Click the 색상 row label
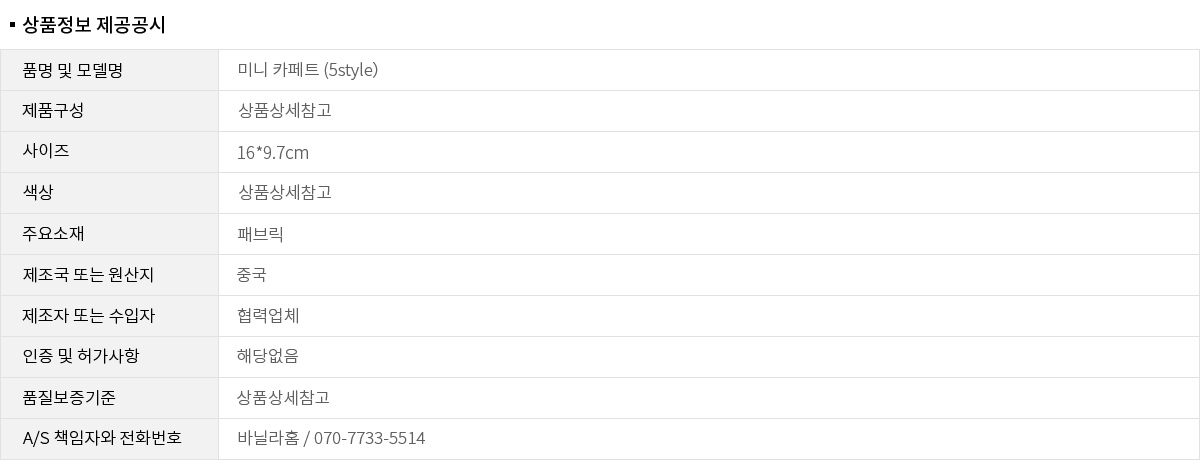The width and height of the screenshot is (1200, 475). pos(38,193)
